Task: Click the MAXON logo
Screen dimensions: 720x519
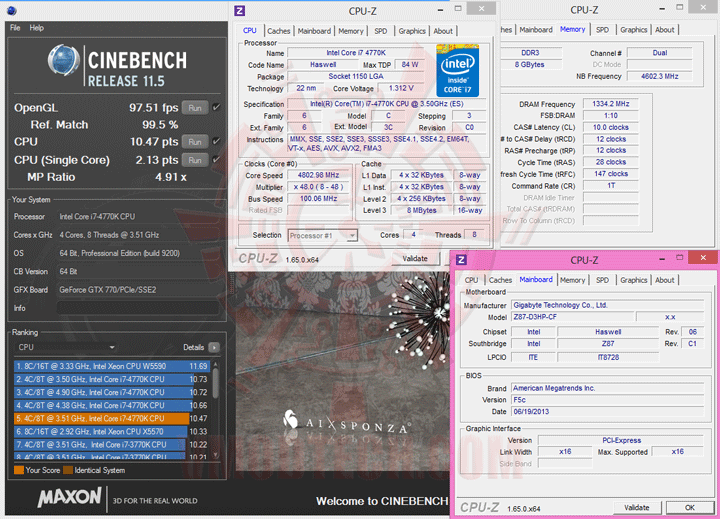Action: (x=69, y=497)
